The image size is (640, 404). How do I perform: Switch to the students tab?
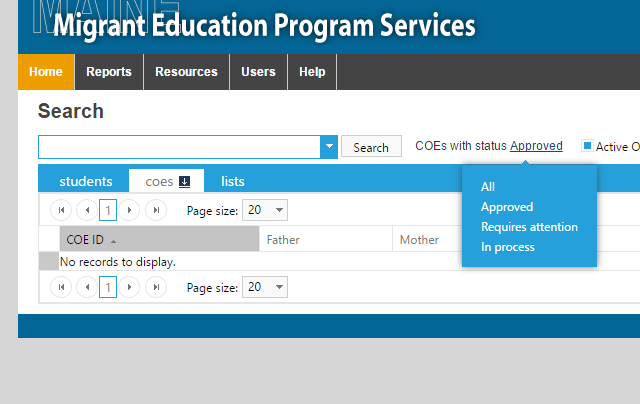coord(86,181)
